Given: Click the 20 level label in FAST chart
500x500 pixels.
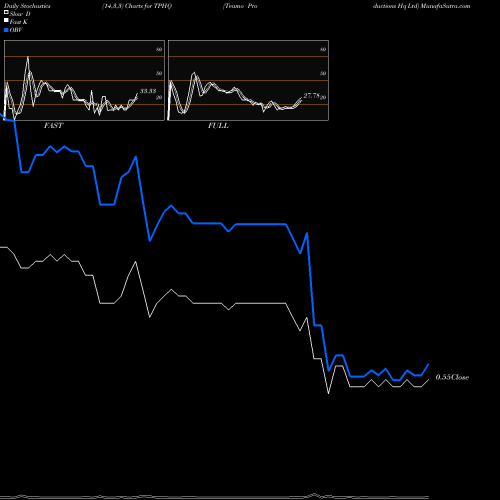Looking at the screenshot, I should click(x=159, y=98).
